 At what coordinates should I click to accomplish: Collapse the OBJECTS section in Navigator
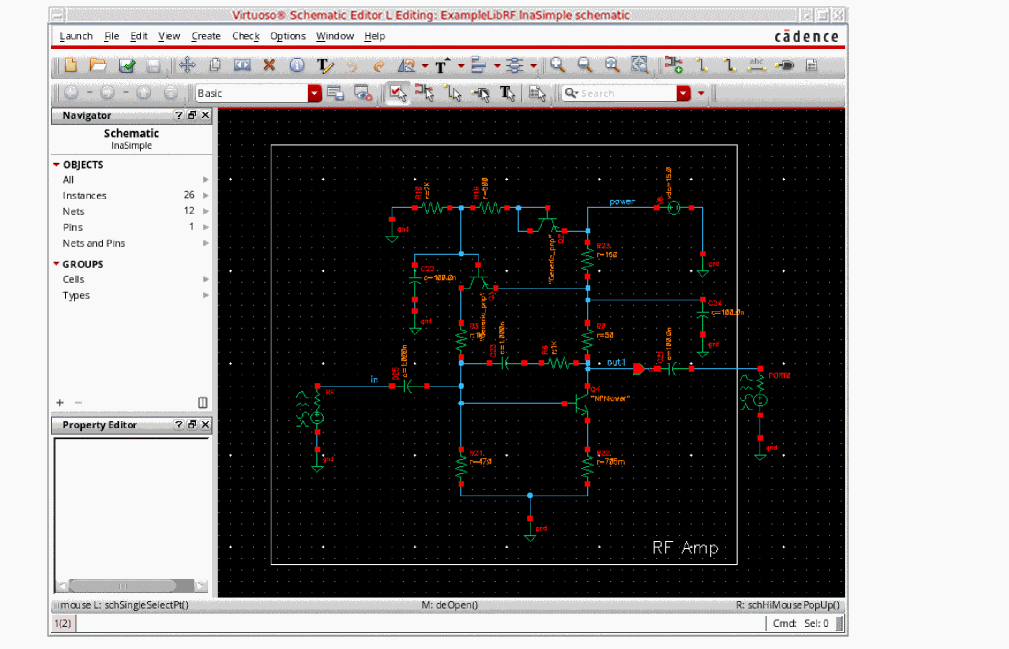(x=57, y=164)
